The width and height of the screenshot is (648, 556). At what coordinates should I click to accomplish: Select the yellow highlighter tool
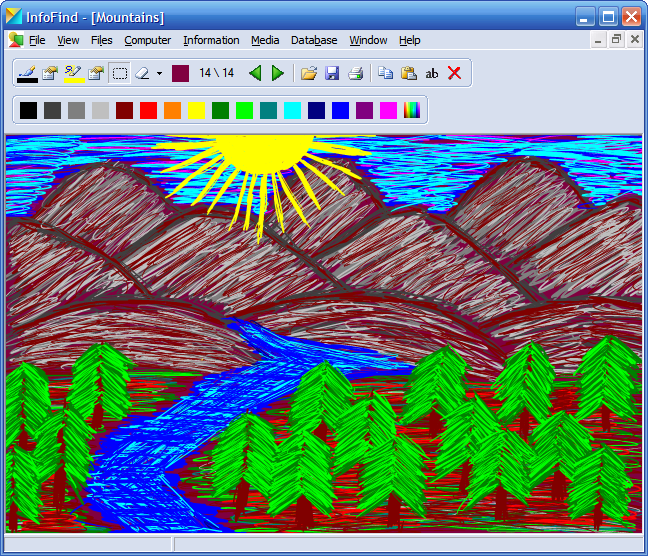[x=74, y=74]
